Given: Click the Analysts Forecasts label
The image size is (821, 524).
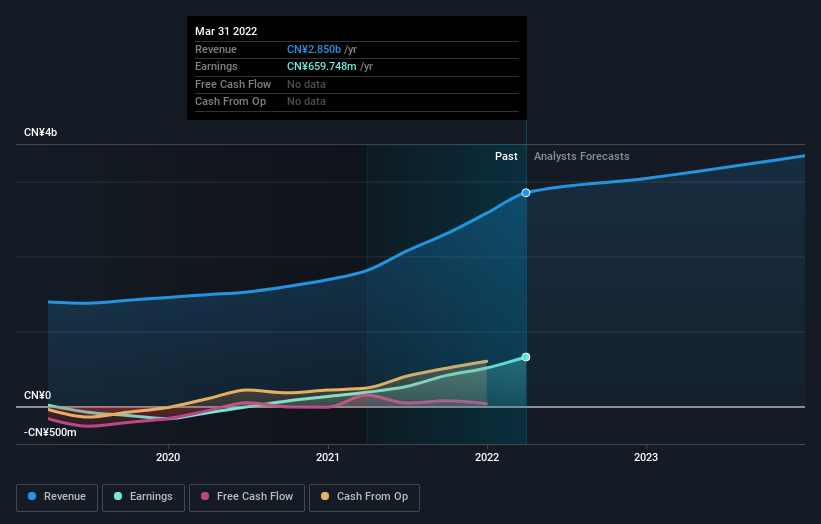Looking at the screenshot, I should [x=582, y=156].
